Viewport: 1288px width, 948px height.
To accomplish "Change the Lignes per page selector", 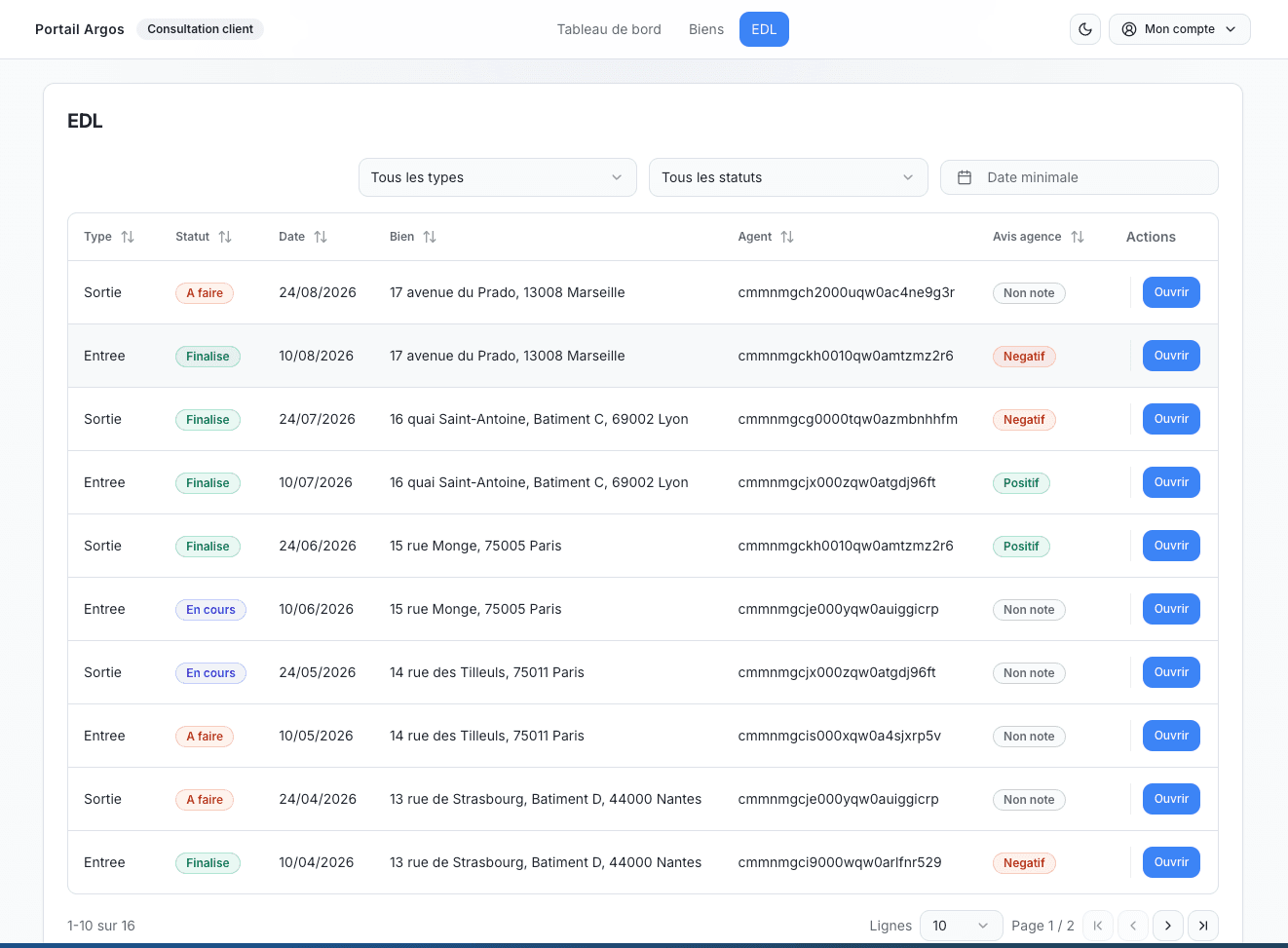I will (960, 926).
